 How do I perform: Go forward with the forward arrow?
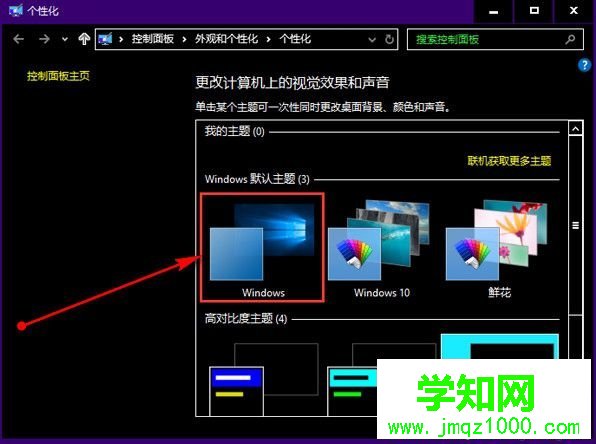tap(44, 39)
